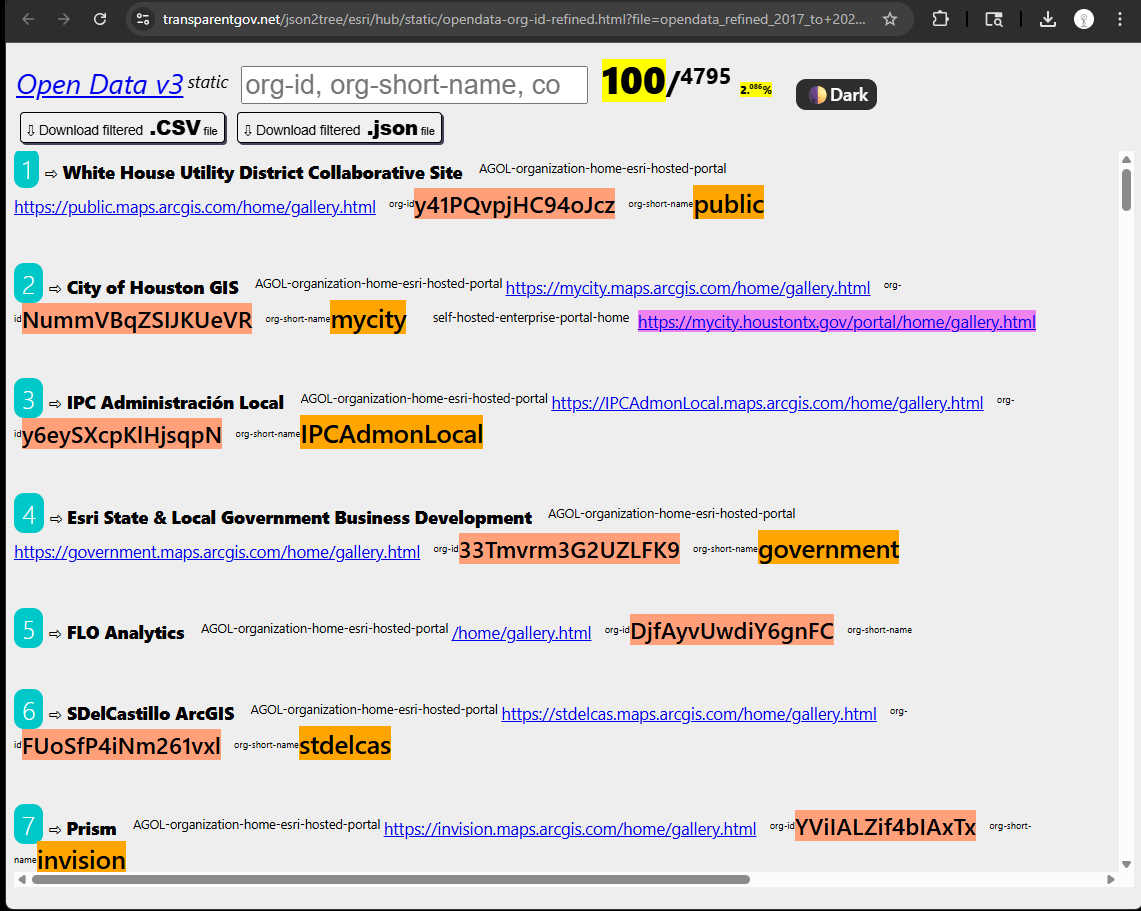This screenshot has width=1141, height=911.
Task: Click the scroll down arrow
Action: [x=1126, y=864]
